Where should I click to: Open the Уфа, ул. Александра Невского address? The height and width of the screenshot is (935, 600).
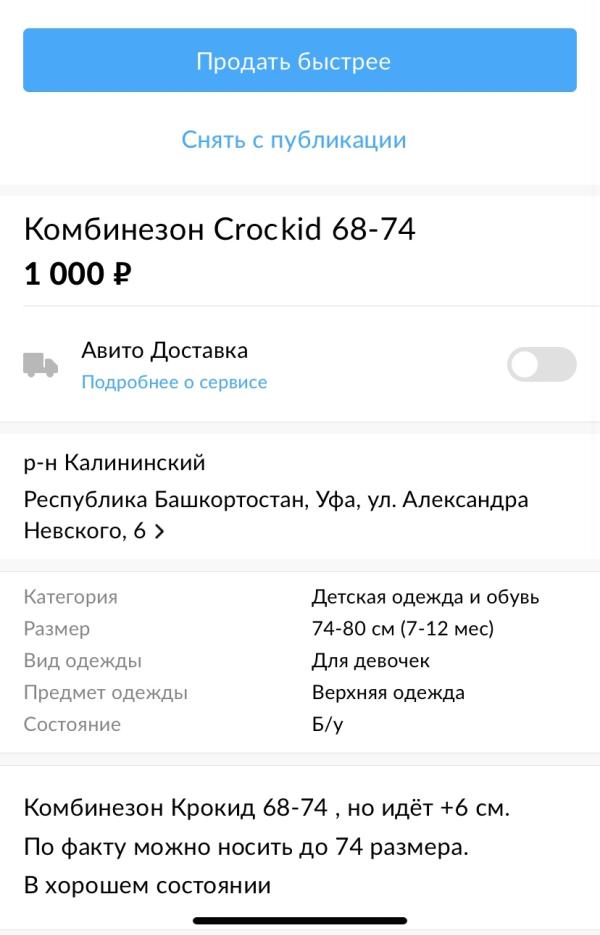pyautogui.click(x=276, y=515)
